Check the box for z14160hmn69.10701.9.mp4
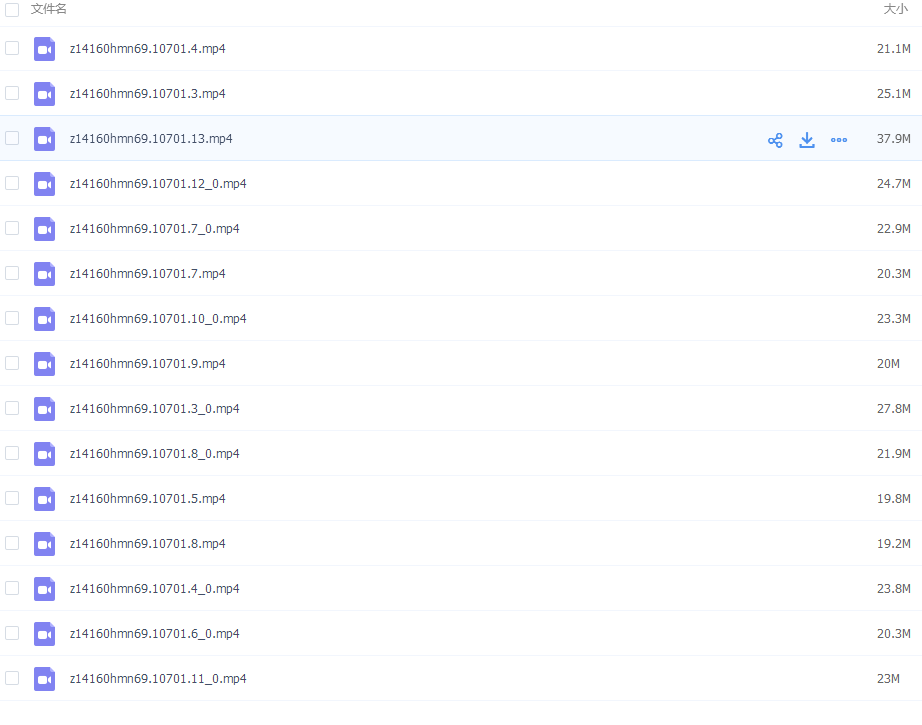Screen dimensions: 922x725 point(12,363)
